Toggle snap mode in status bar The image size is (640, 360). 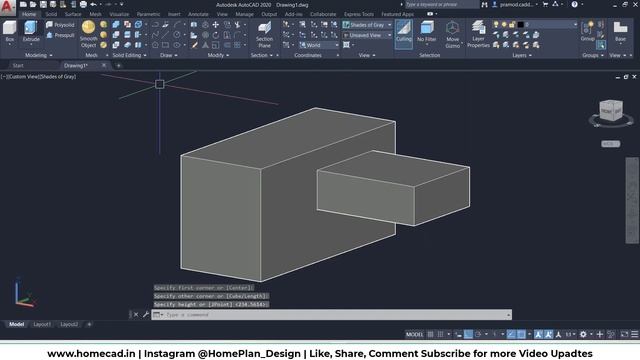click(440, 334)
